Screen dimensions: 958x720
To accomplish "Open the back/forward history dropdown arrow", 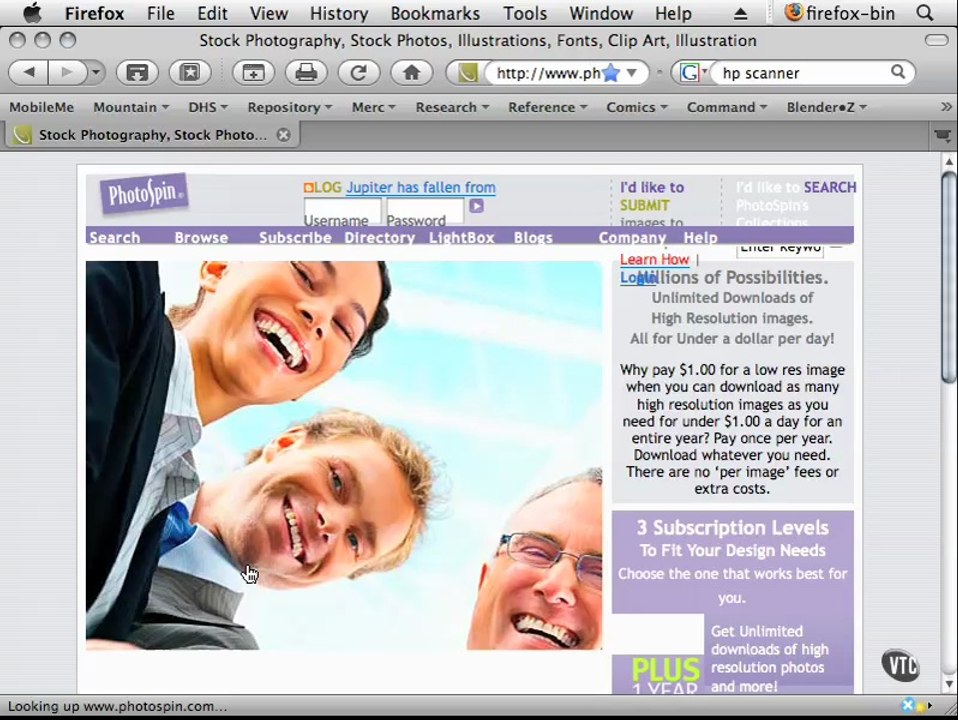I will [x=95, y=73].
